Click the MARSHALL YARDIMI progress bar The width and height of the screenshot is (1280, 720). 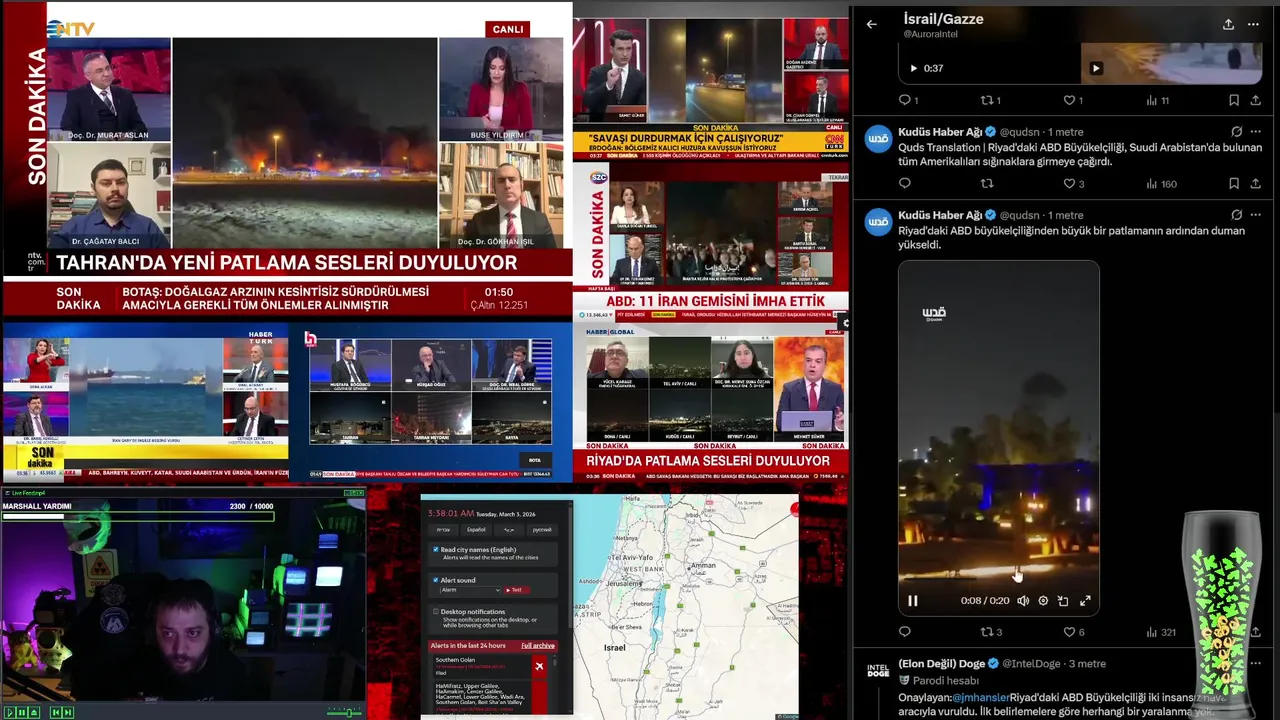[137, 516]
